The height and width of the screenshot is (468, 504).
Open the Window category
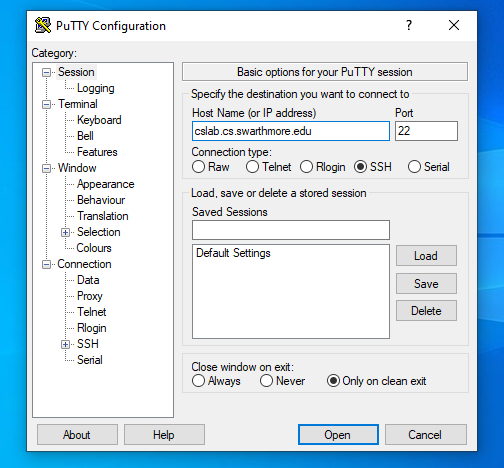coord(77,168)
